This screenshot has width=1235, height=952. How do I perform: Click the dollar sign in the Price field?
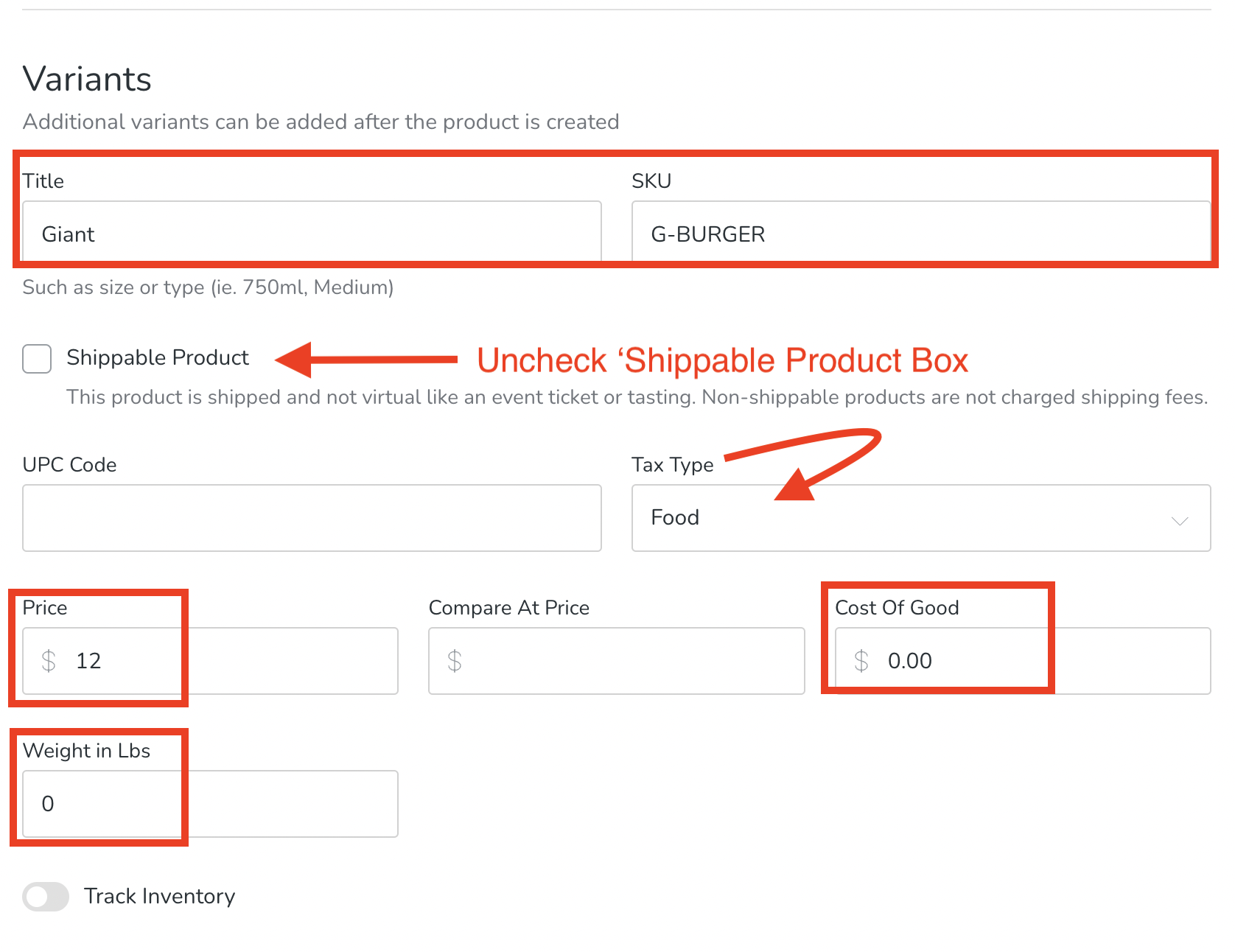(x=49, y=661)
